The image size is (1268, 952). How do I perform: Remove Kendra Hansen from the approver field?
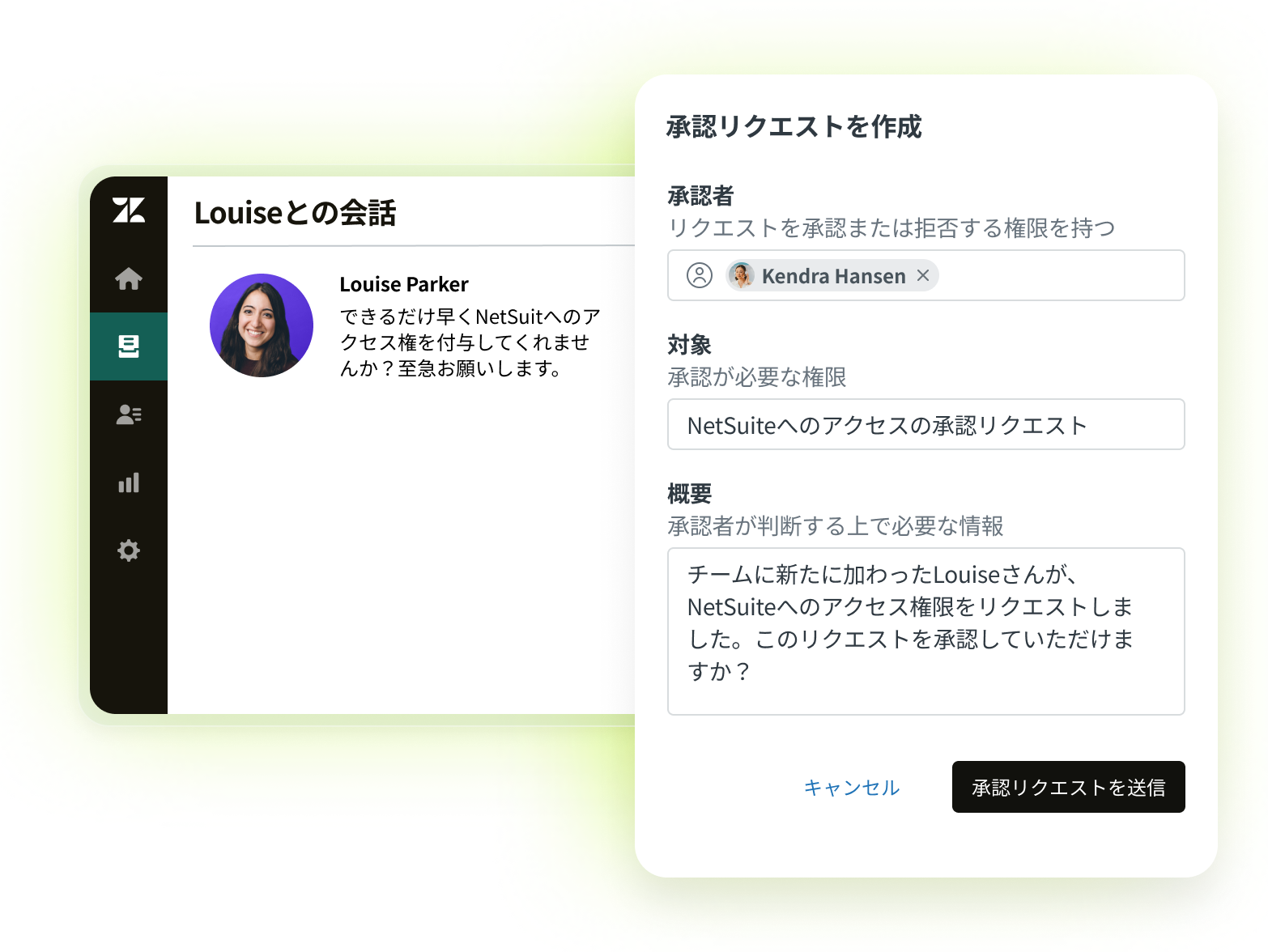923,276
